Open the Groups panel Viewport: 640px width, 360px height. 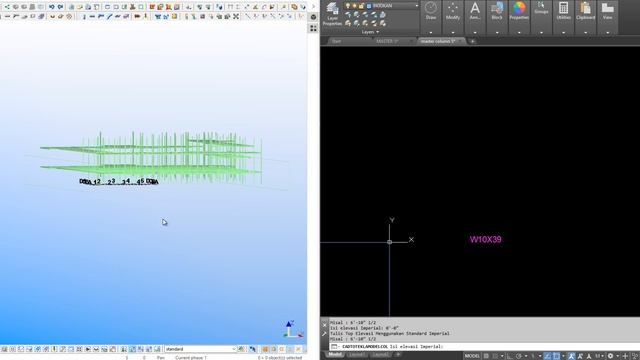(541, 8)
